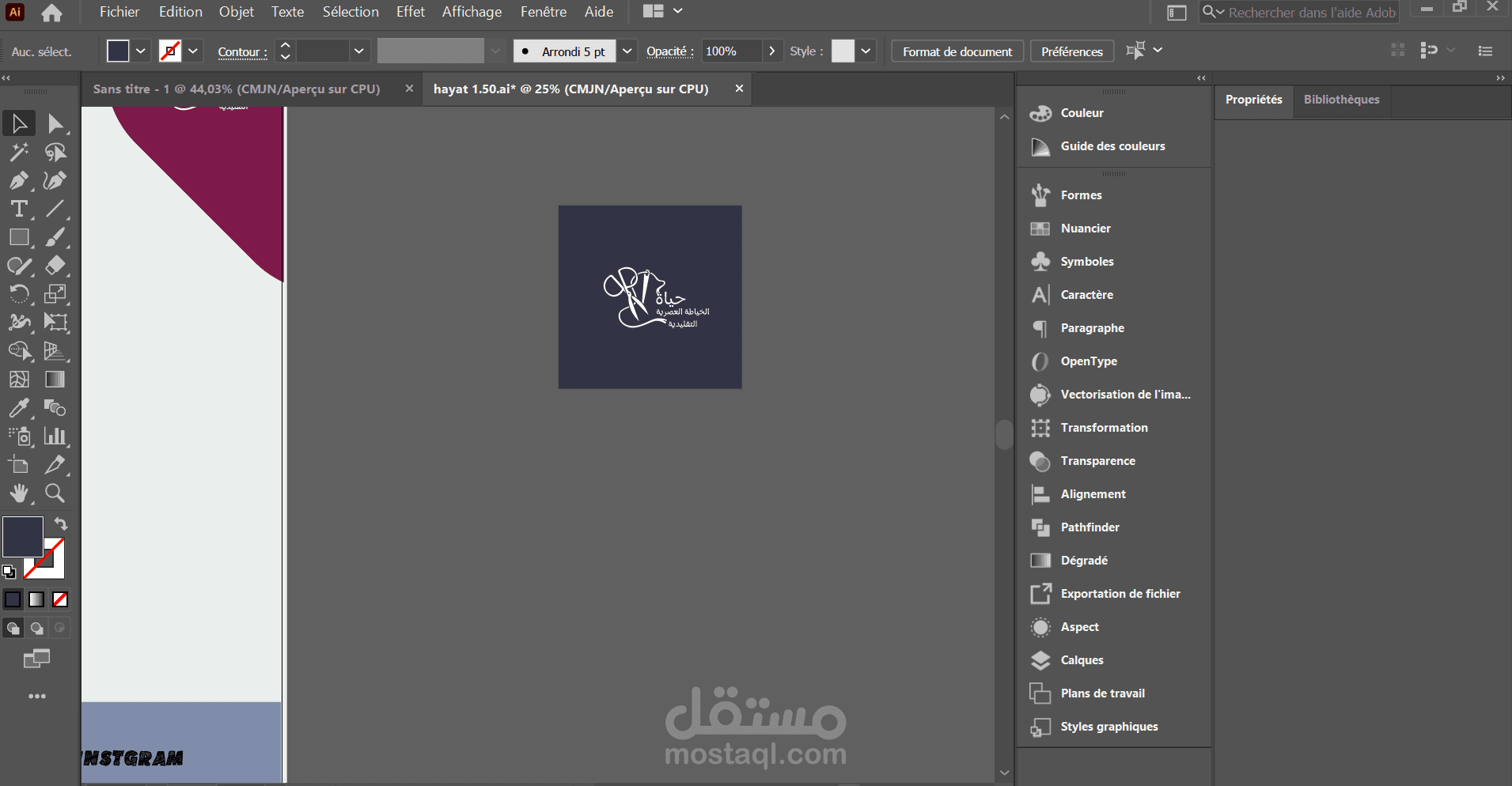This screenshot has height=786, width=1512.
Task: Select the Perspective Grid tool
Action: (55, 351)
